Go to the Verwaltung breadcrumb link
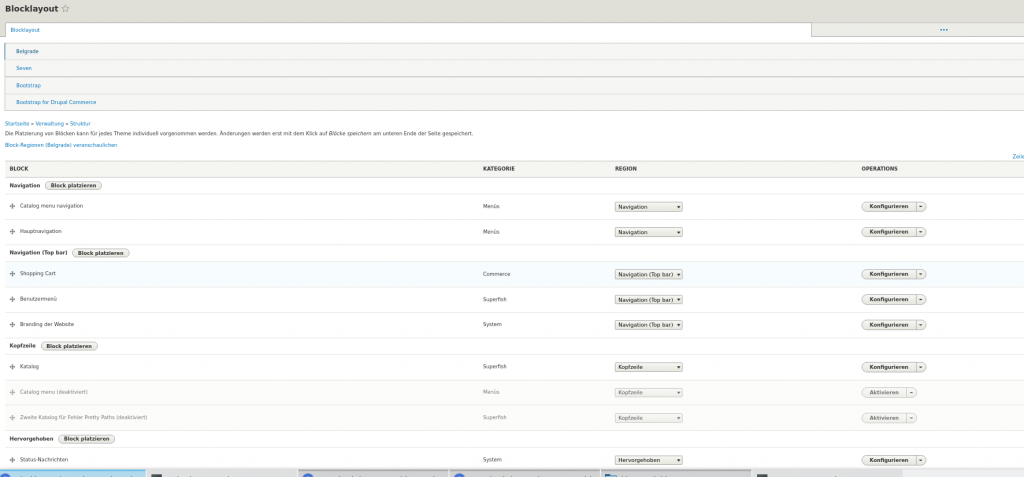Image resolution: width=1024 pixels, height=477 pixels. pyautogui.click(x=50, y=123)
